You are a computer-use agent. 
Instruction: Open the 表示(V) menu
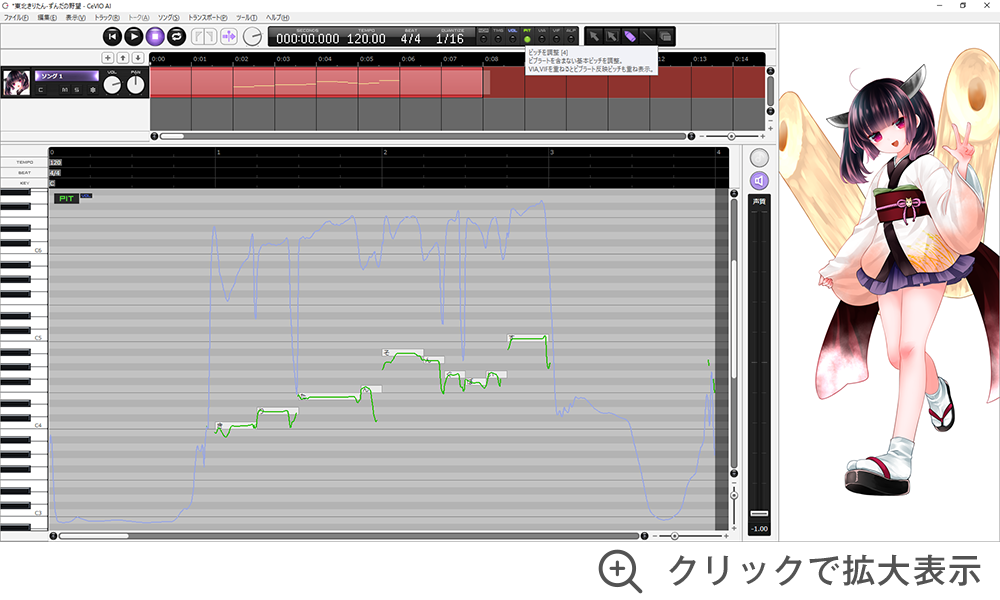75,18
